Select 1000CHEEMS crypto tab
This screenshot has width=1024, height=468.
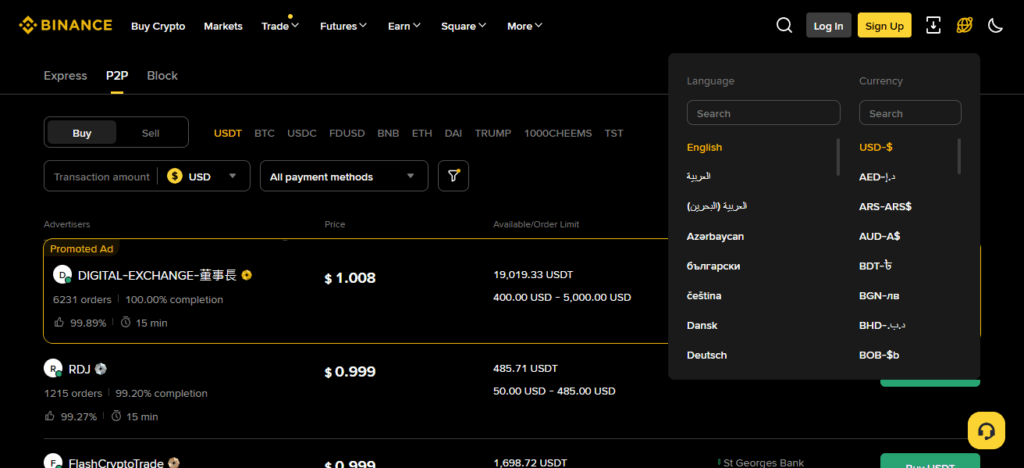[558, 133]
